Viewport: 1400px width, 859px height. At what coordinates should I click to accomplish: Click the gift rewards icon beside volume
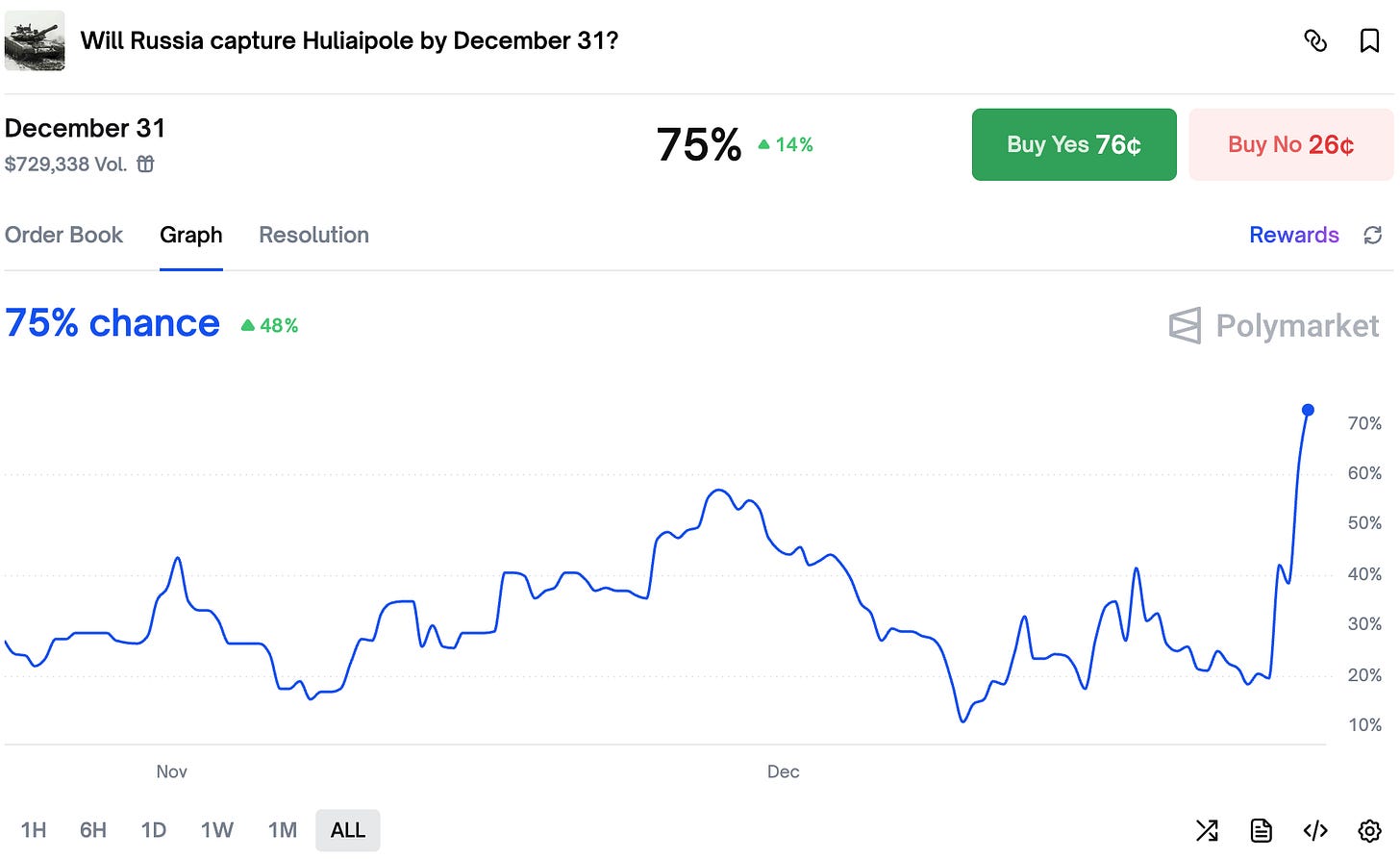[145, 164]
